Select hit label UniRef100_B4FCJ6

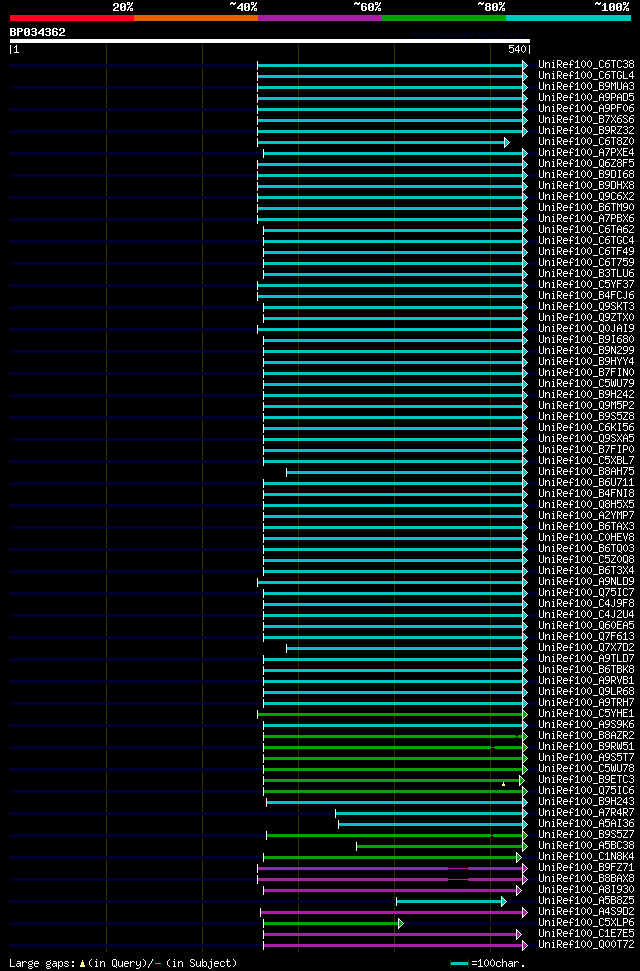(x=586, y=296)
